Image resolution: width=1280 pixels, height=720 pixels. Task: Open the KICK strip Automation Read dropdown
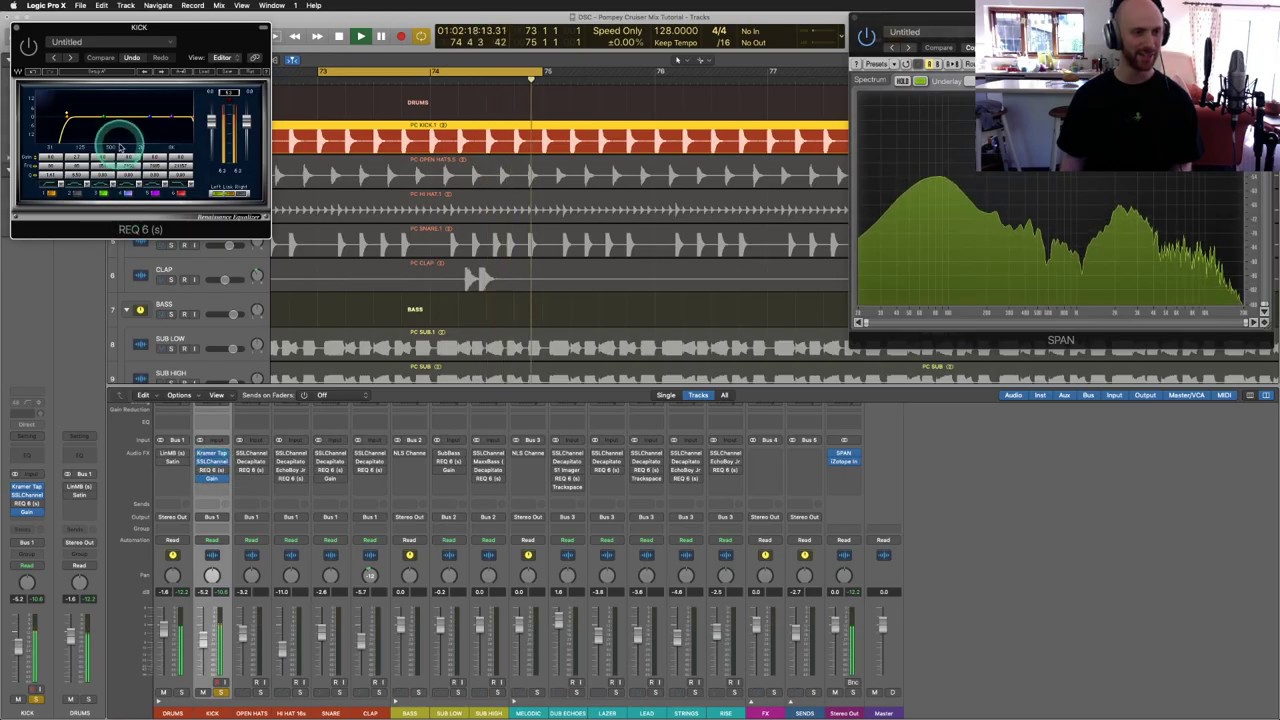211,540
